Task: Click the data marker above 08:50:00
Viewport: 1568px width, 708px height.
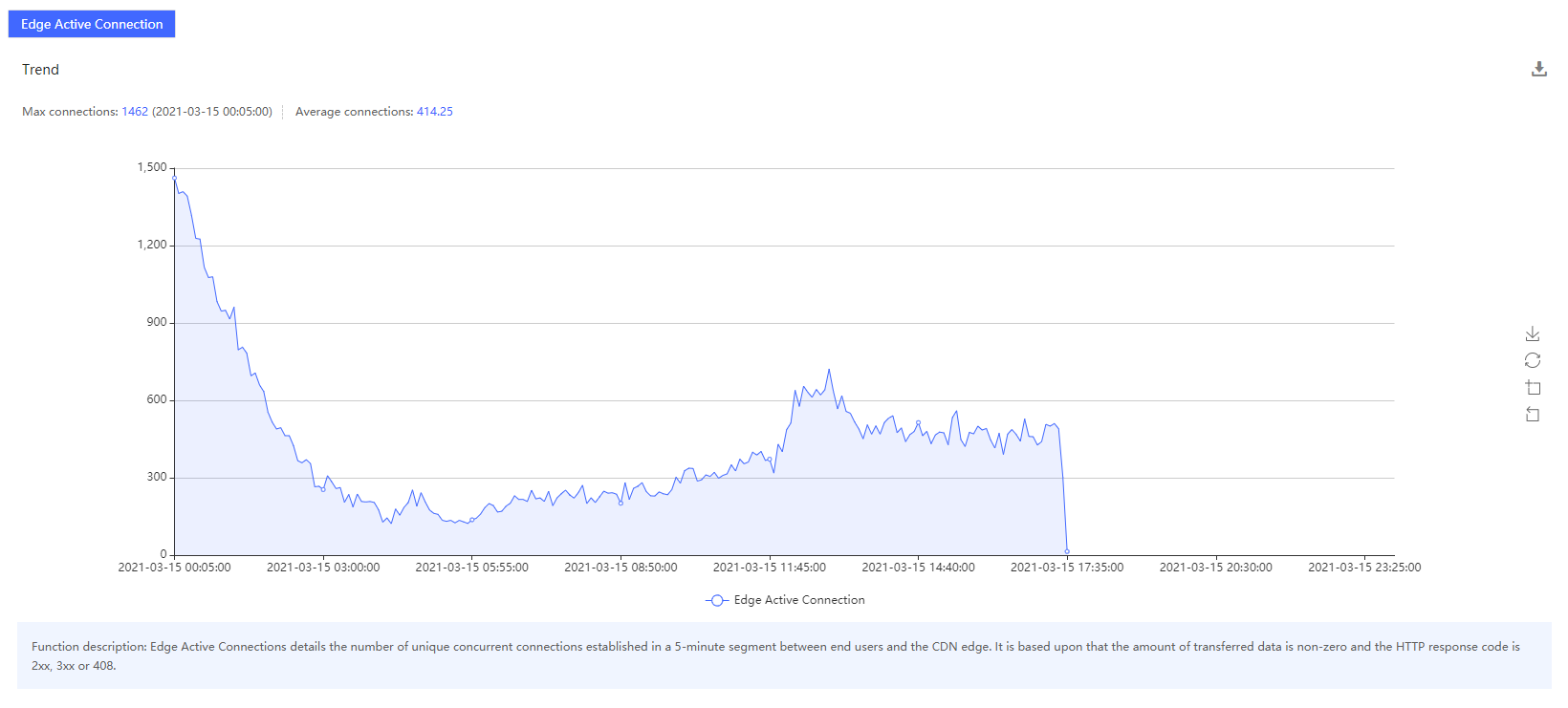Action: 621,503
